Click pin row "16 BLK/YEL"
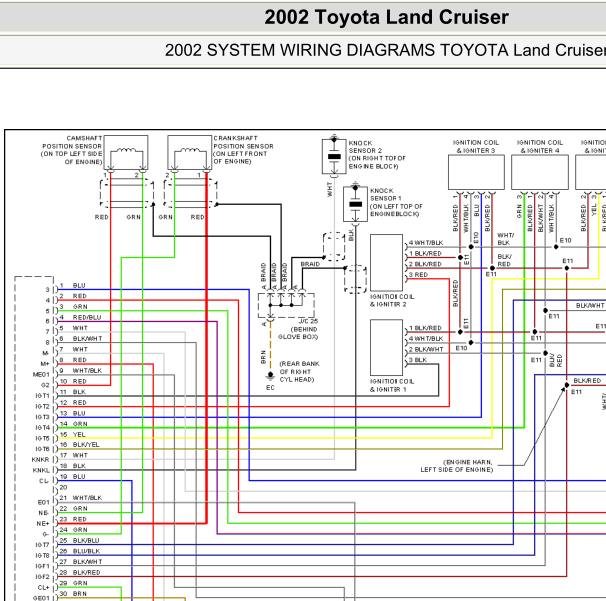The width and height of the screenshot is (606, 601). pyautogui.click(x=80, y=445)
